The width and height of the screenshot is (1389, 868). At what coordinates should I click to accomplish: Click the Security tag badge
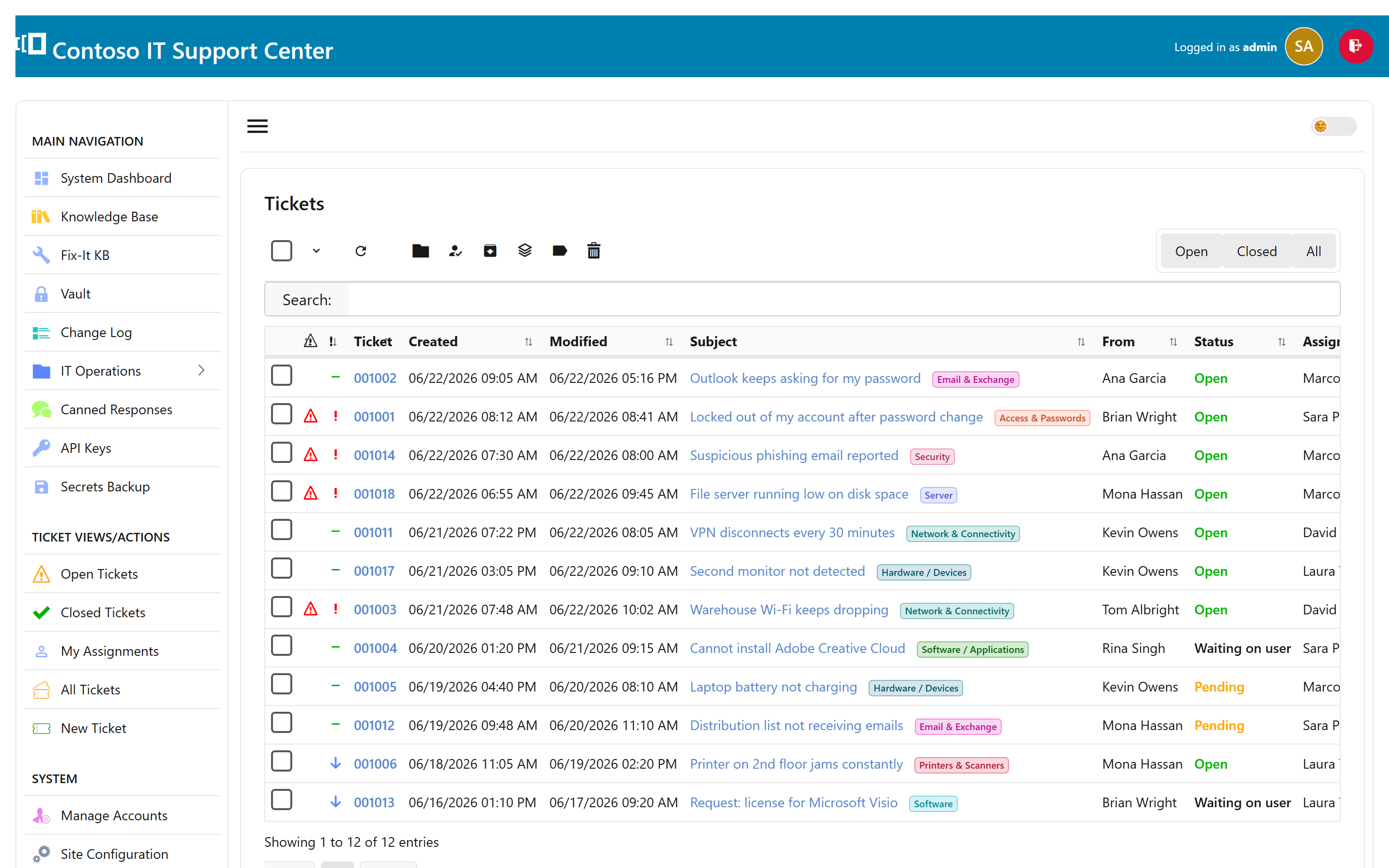tap(932, 456)
